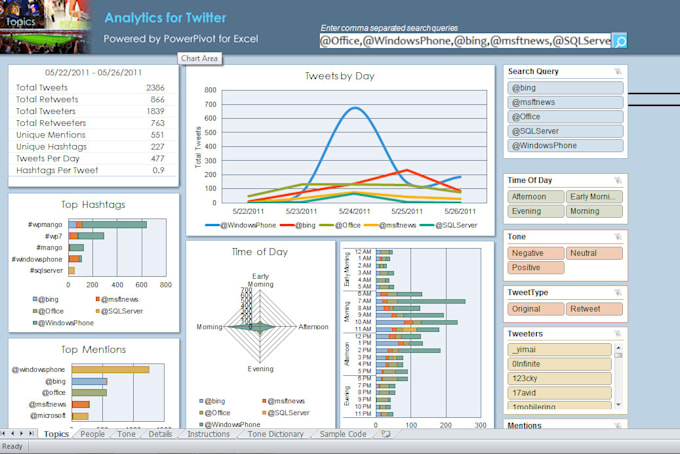680x454 pixels.
Task: Select the Top Hashtags chart title
Action: [x=93, y=205]
